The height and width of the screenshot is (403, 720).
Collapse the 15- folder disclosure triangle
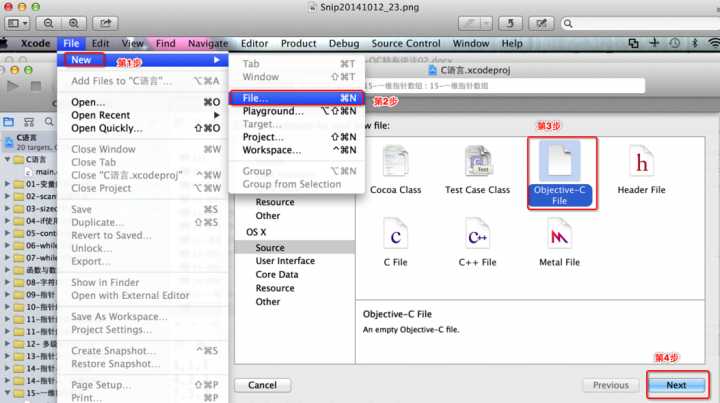coord(7,392)
